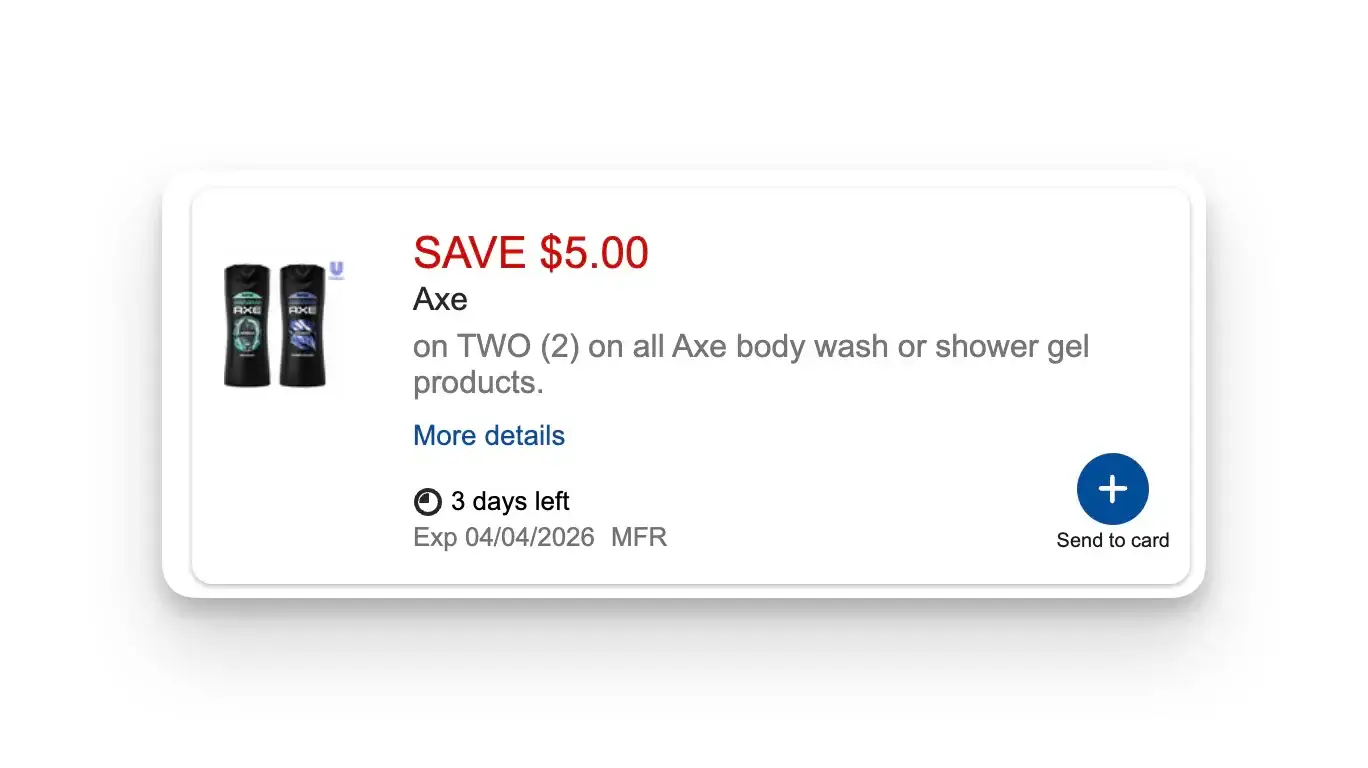
Task: Click the Exp label before the date
Action: 435,538
